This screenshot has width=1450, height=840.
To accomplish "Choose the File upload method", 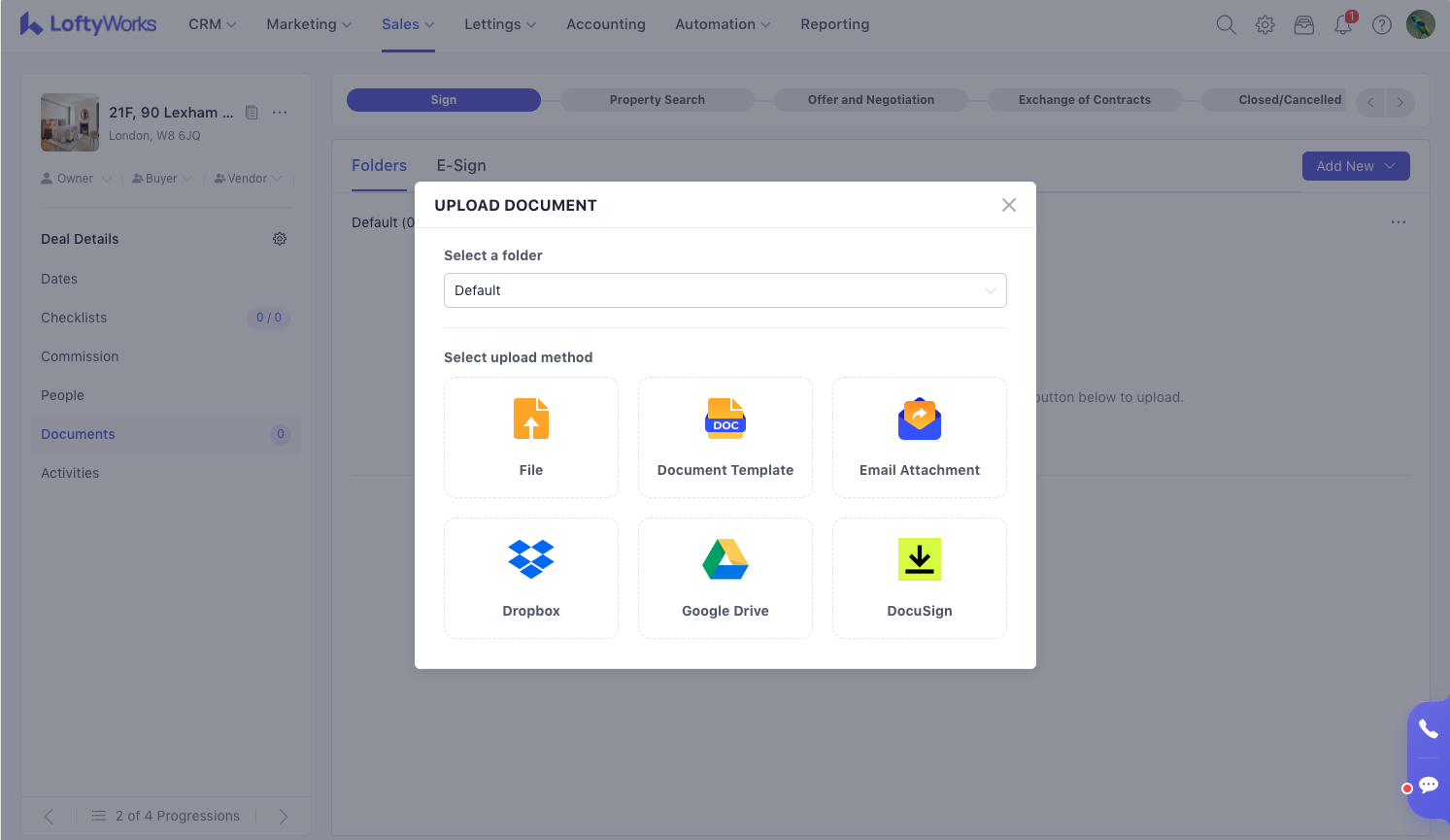I will tap(530, 437).
